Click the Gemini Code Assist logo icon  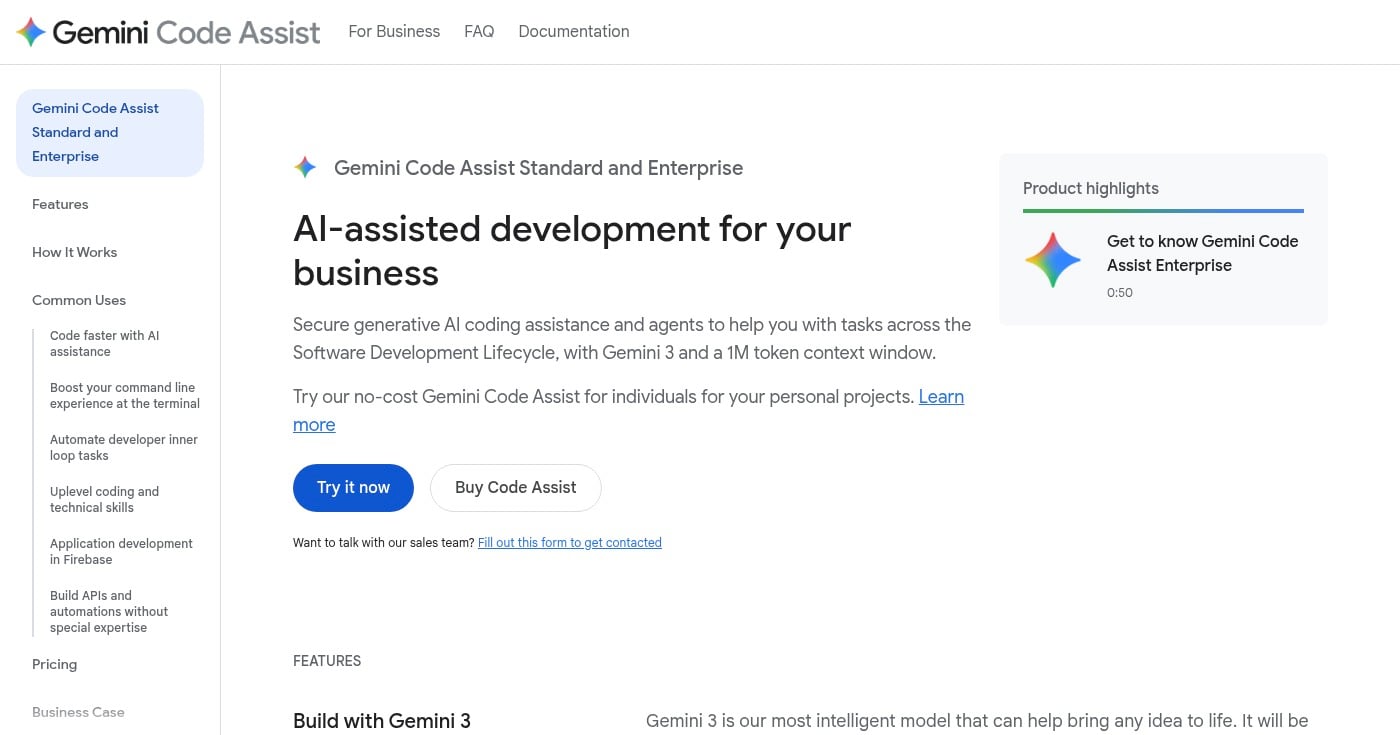31,32
